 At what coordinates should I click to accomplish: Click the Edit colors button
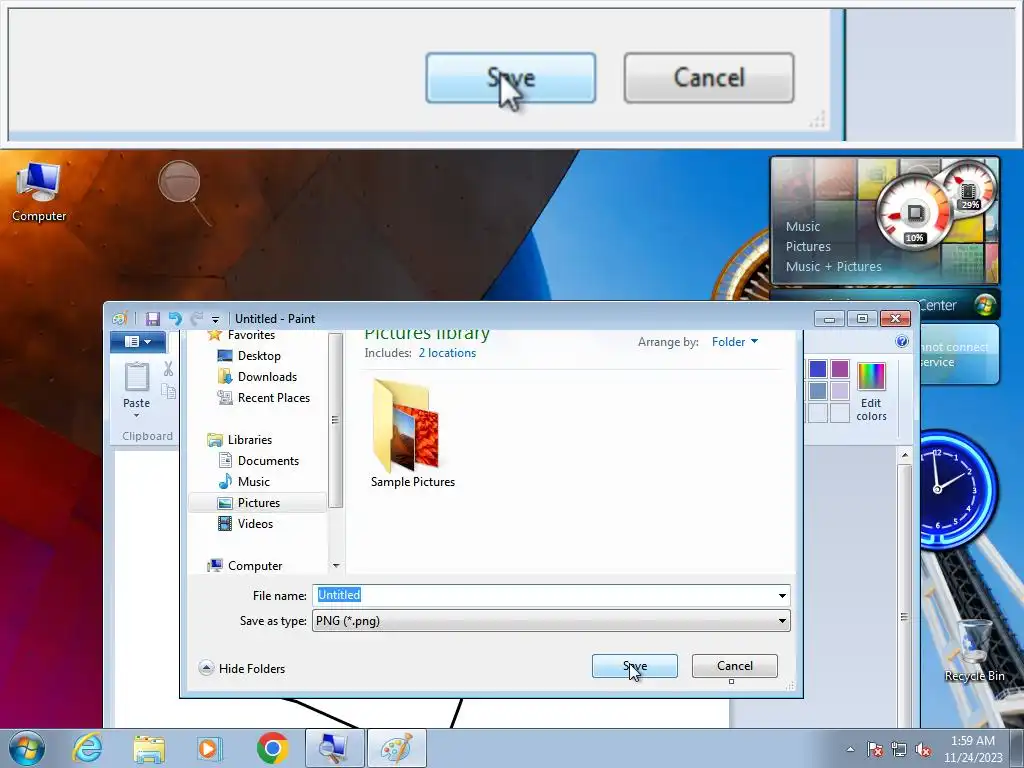(871, 392)
